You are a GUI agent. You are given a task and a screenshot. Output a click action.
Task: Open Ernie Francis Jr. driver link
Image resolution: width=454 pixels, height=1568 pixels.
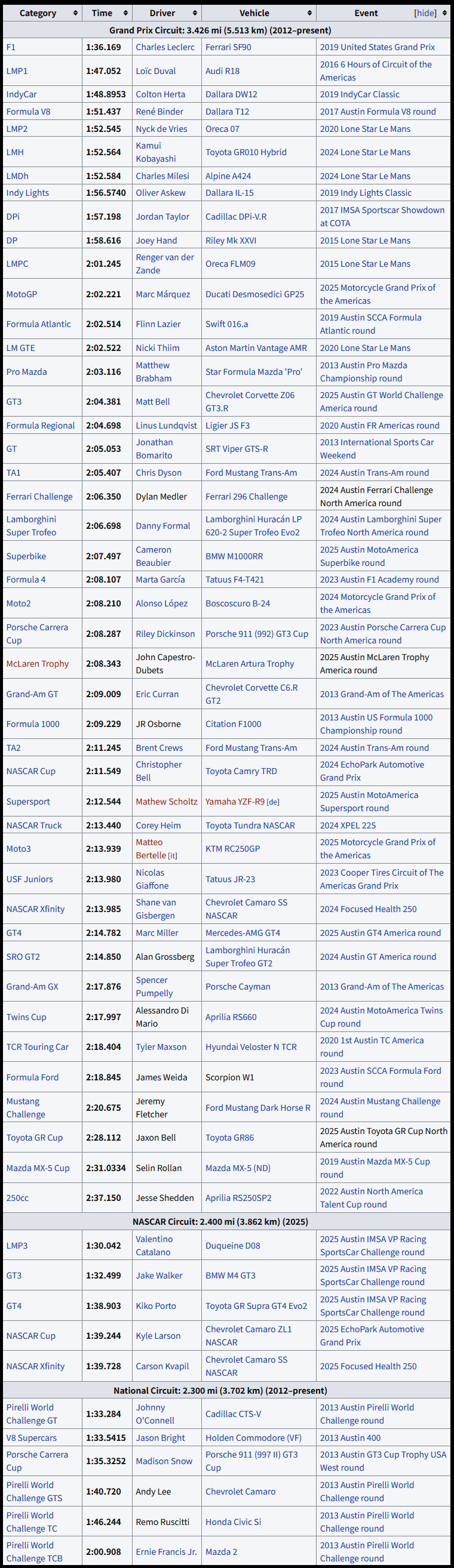point(166,1552)
